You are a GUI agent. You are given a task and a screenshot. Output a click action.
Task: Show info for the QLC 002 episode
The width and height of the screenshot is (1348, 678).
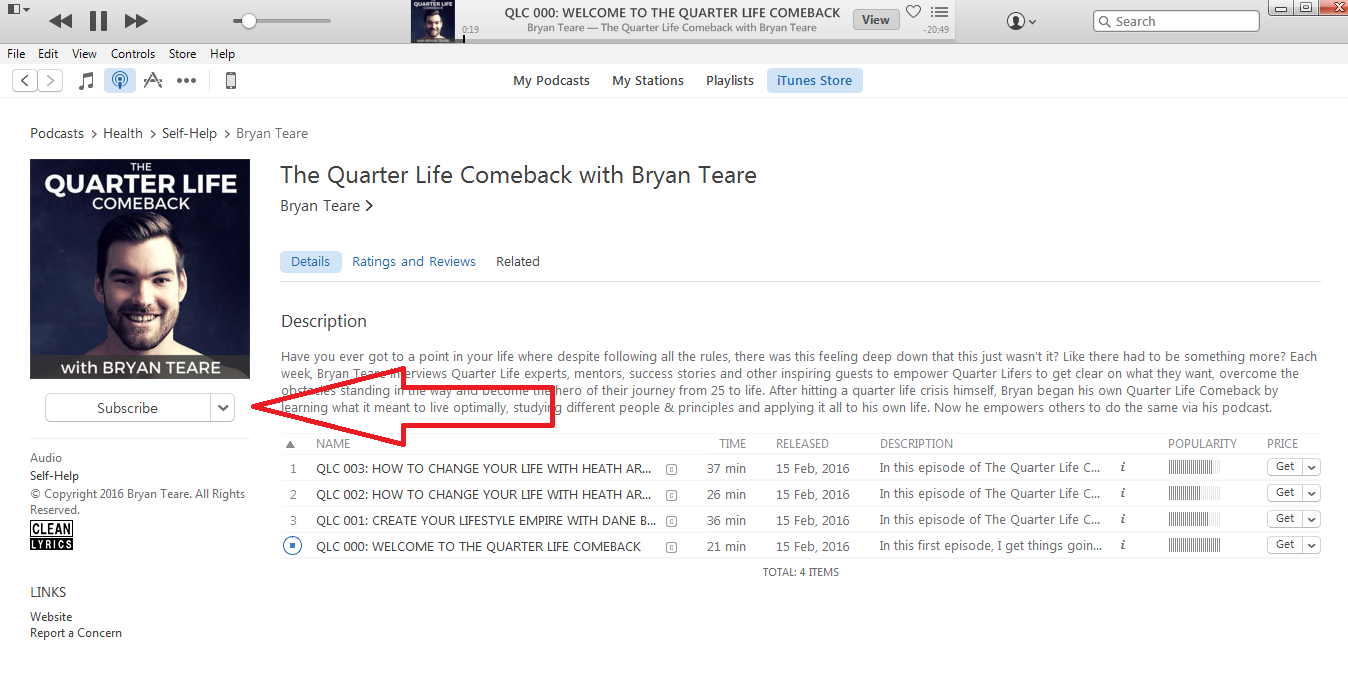(x=1123, y=493)
